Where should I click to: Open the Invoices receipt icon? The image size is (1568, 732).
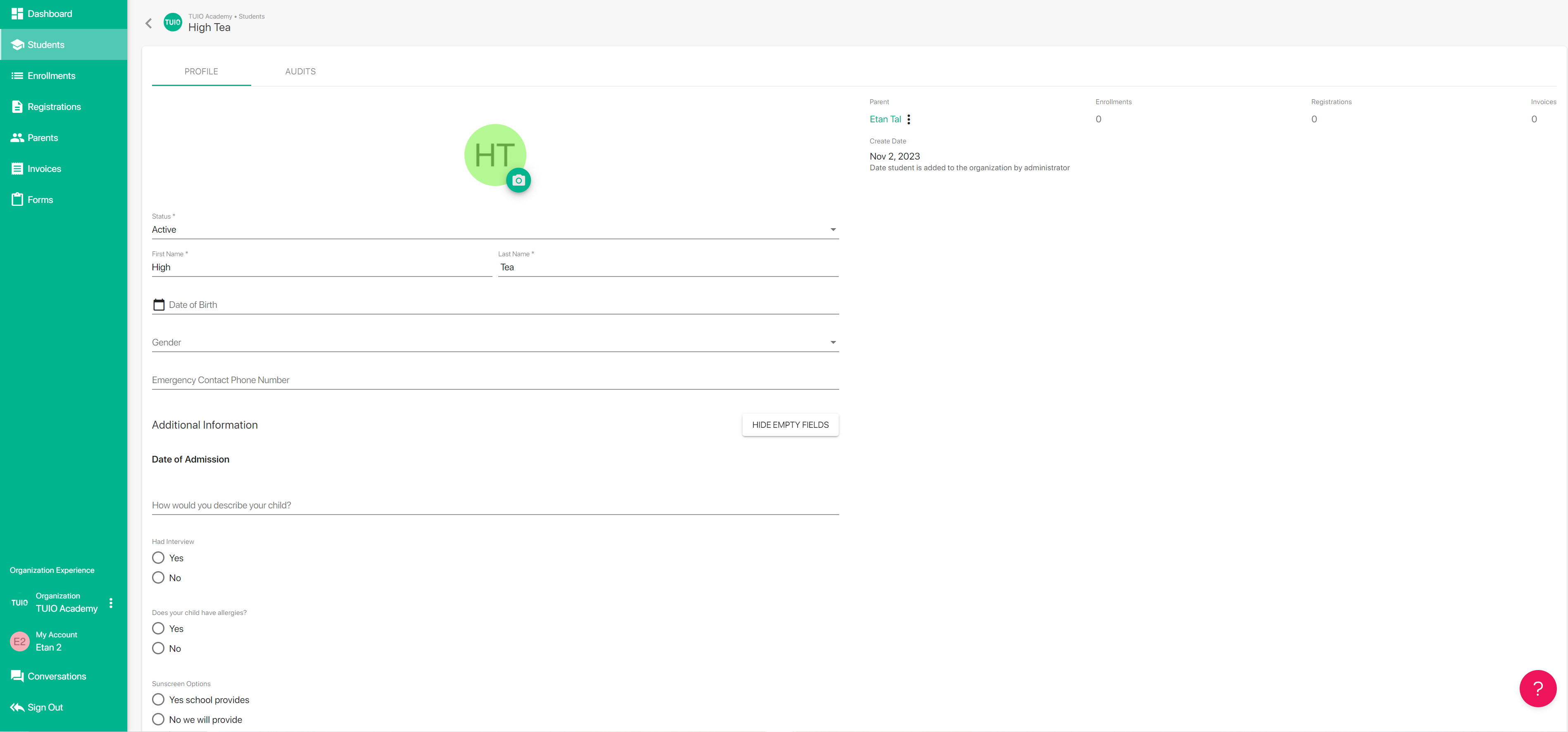tap(17, 169)
